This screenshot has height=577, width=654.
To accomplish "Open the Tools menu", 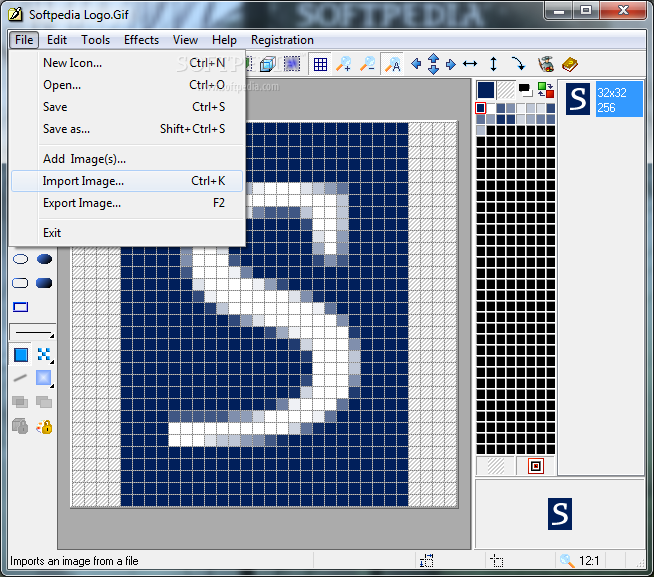I will [96, 40].
